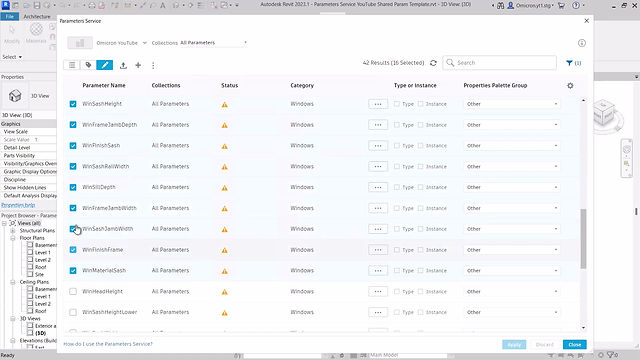Click the help question mark icon
This screenshot has width=640, height=360.
coord(576,5)
